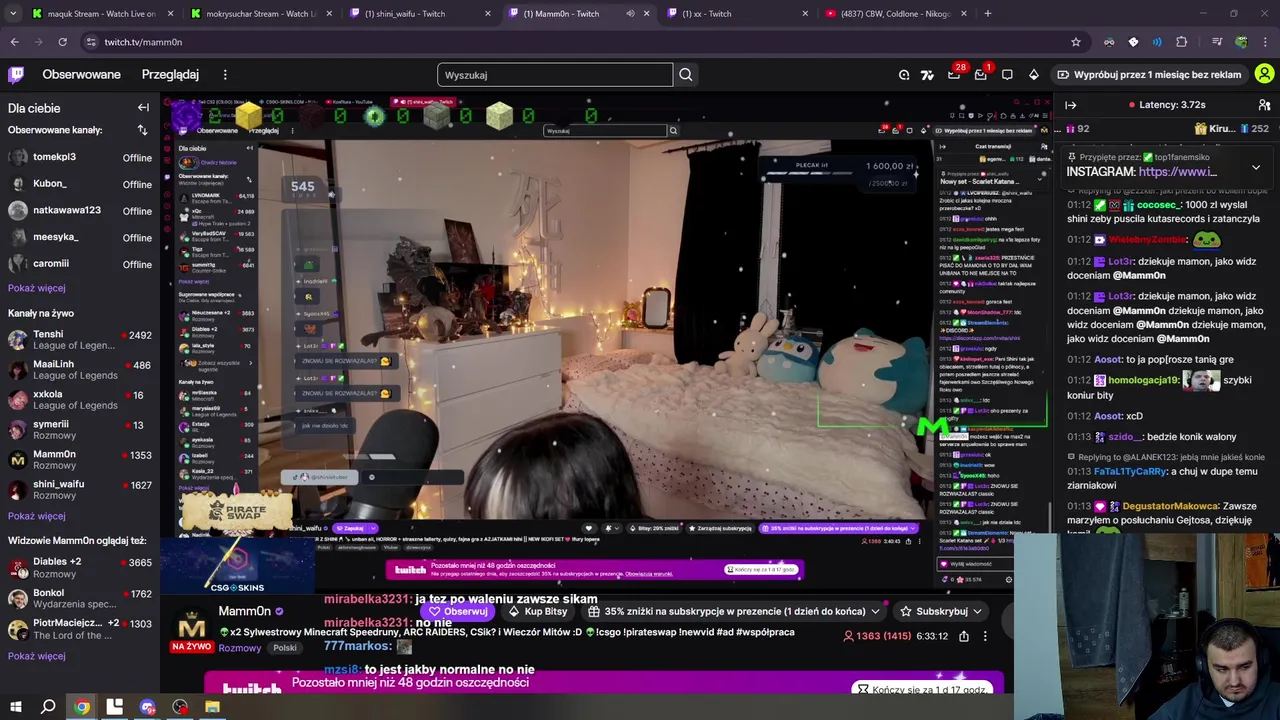Open xxkola live channel

click(80, 400)
